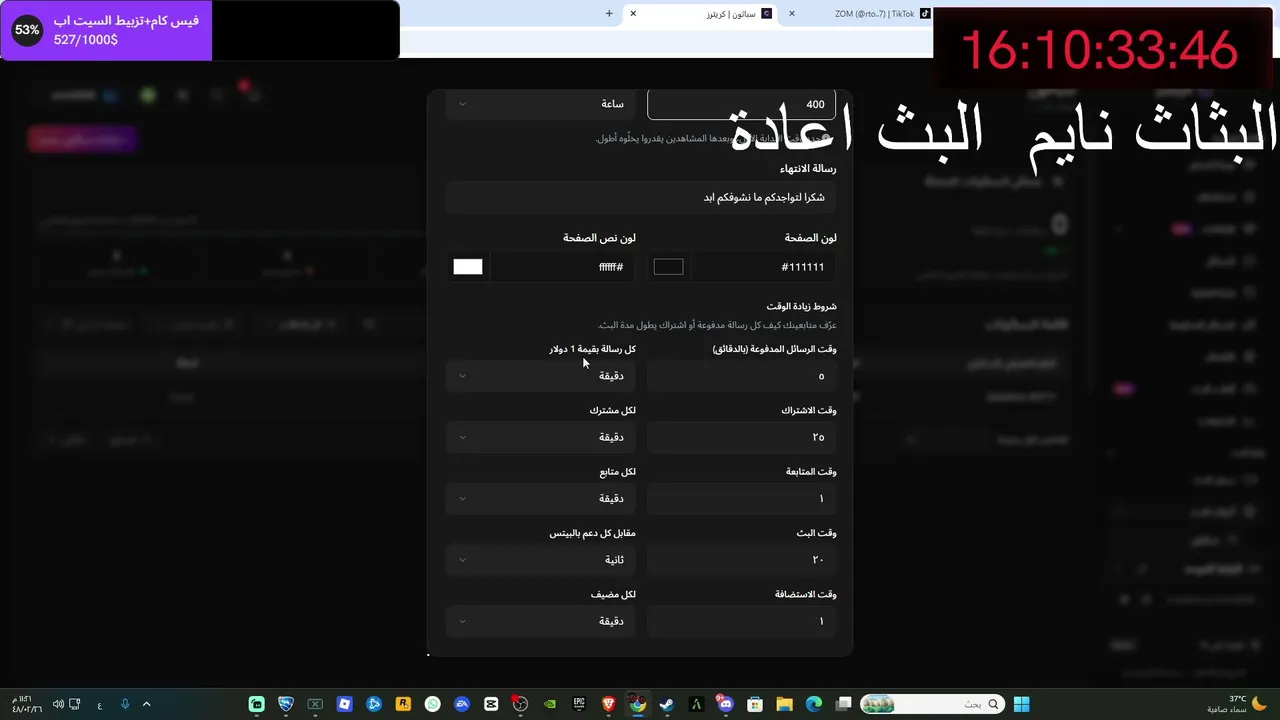Switch to OBS Studio on the taskbar
The width and height of the screenshot is (1280, 720).
(520, 704)
